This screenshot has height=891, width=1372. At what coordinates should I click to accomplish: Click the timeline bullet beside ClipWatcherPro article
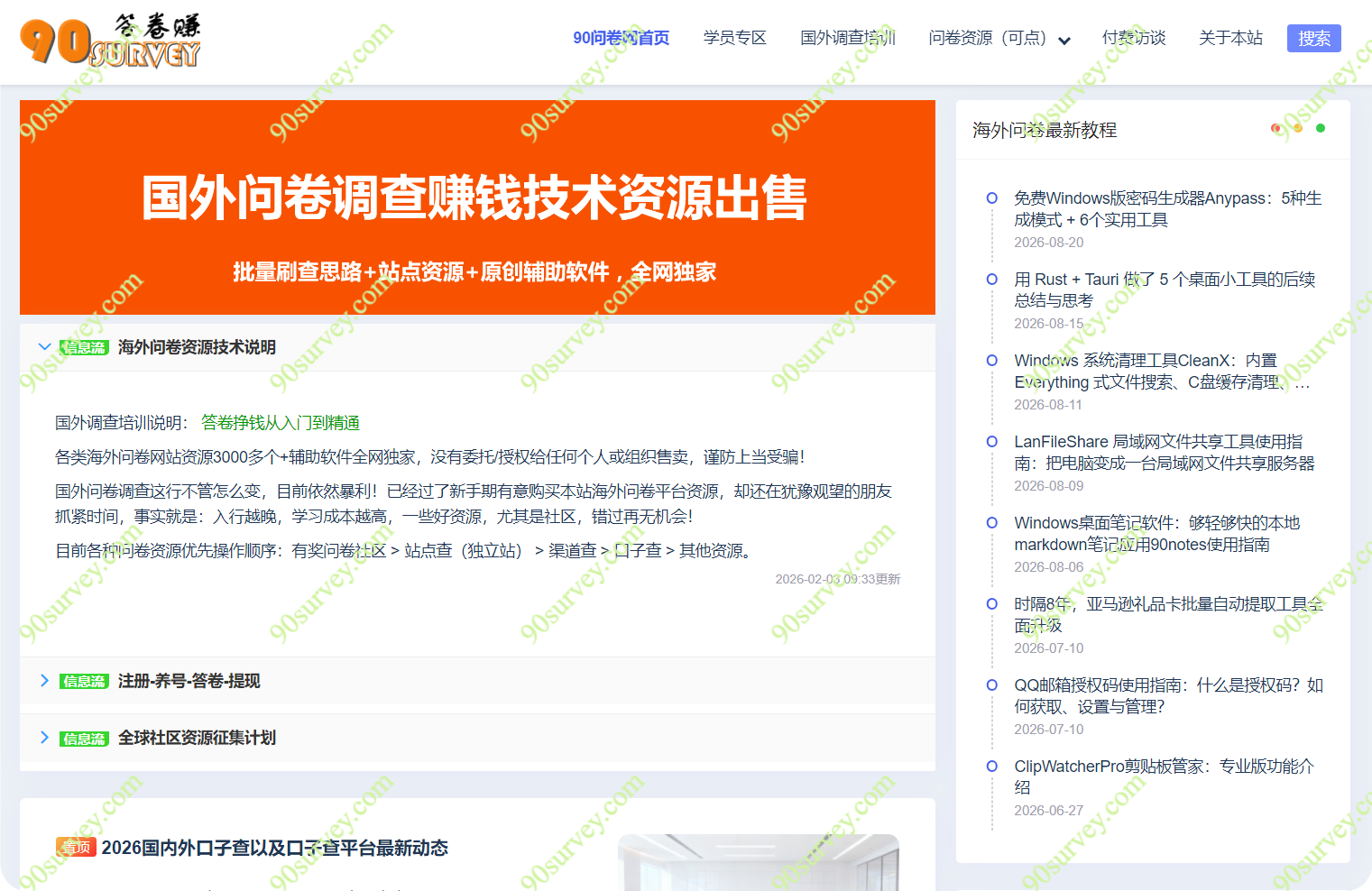[x=992, y=767]
